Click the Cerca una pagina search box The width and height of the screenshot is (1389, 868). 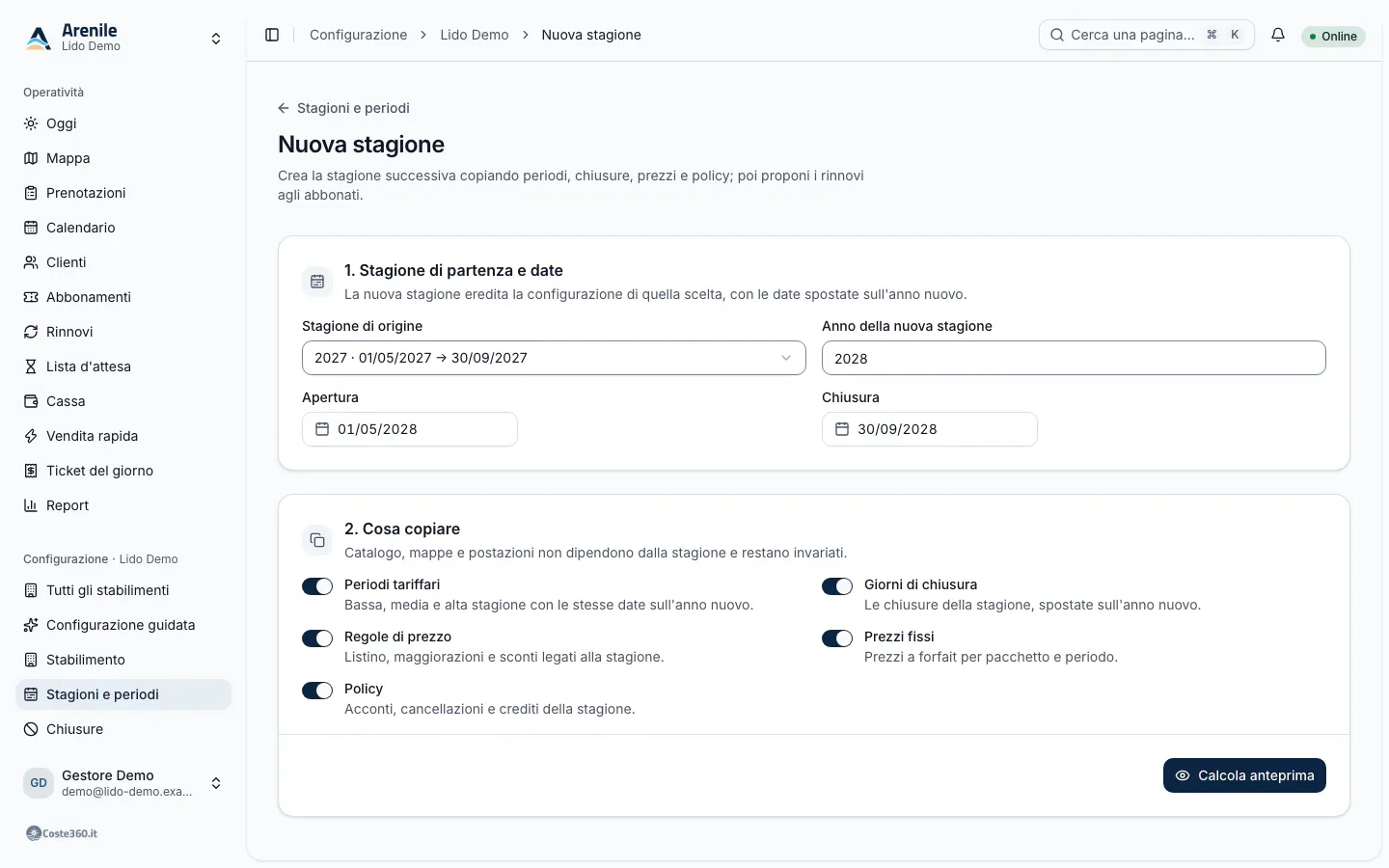pos(1147,35)
